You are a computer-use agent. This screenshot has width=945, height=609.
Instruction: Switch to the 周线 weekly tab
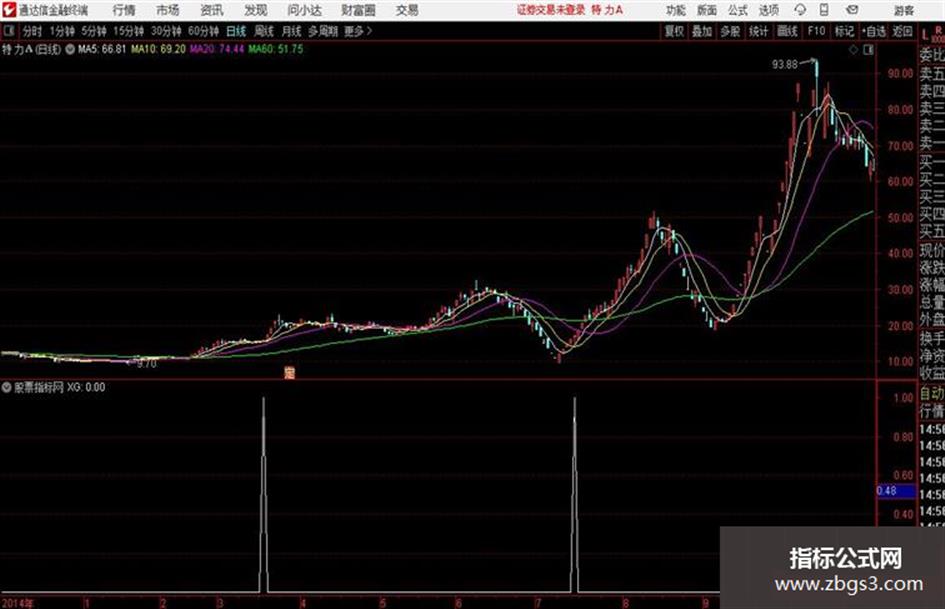(263, 31)
